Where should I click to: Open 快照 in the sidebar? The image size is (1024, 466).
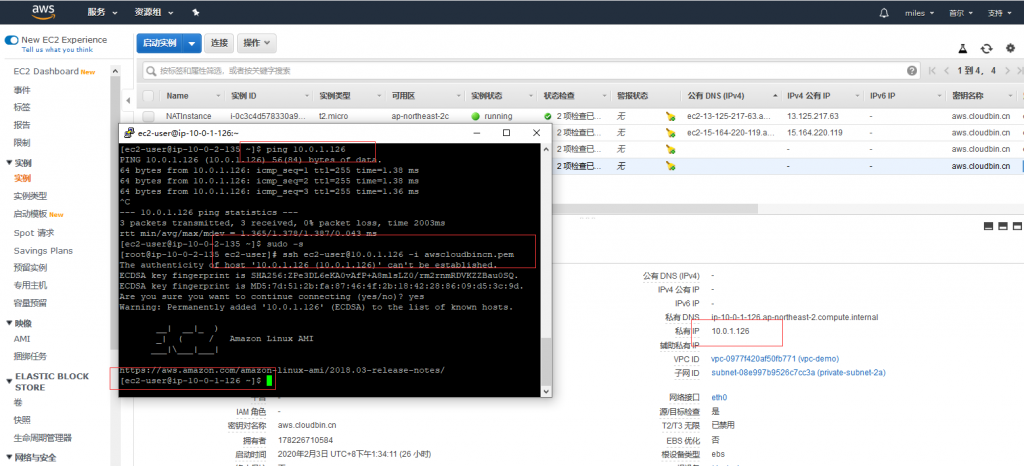[x=22, y=420]
